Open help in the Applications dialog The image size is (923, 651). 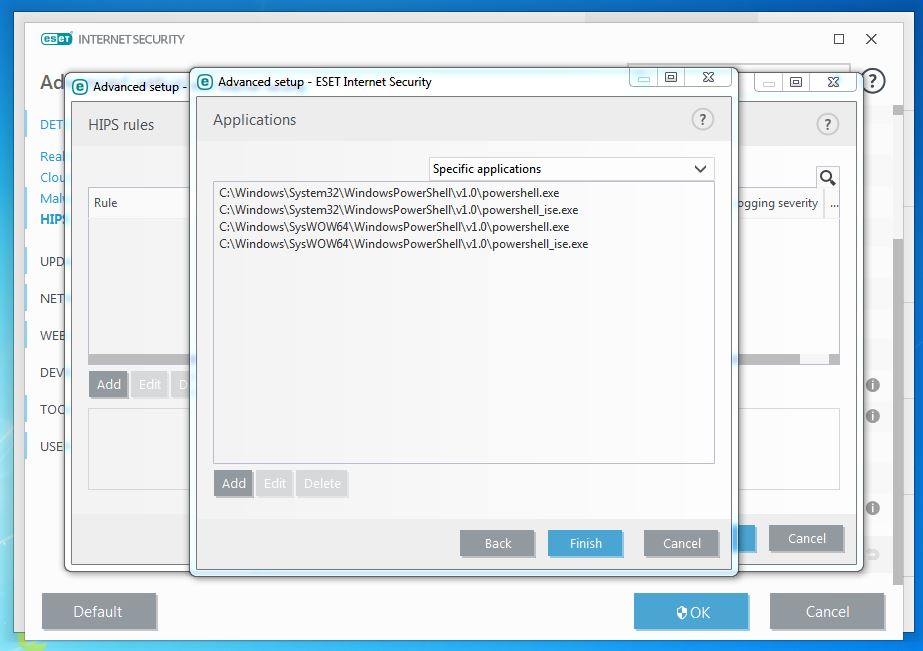pyautogui.click(x=702, y=119)
